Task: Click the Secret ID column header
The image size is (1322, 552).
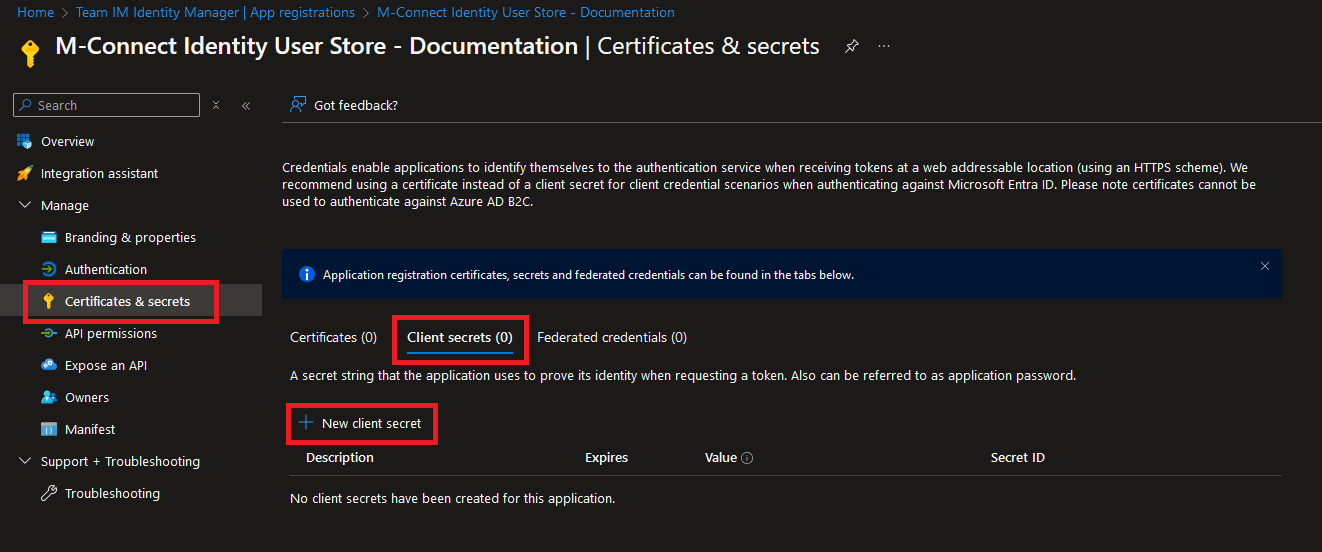Action: pos(1018,457)
